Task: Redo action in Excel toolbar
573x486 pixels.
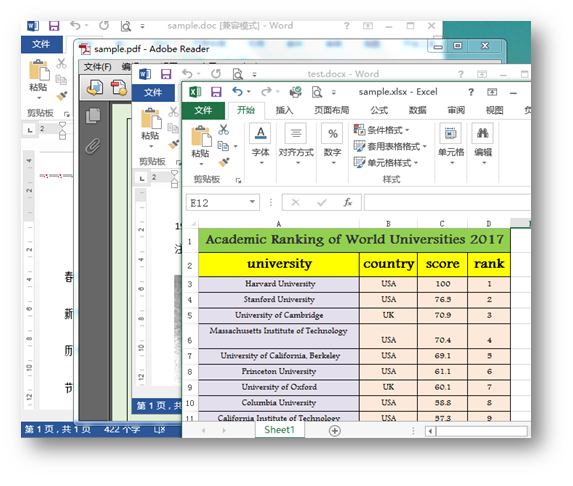Action: click(x=266, y=91)
